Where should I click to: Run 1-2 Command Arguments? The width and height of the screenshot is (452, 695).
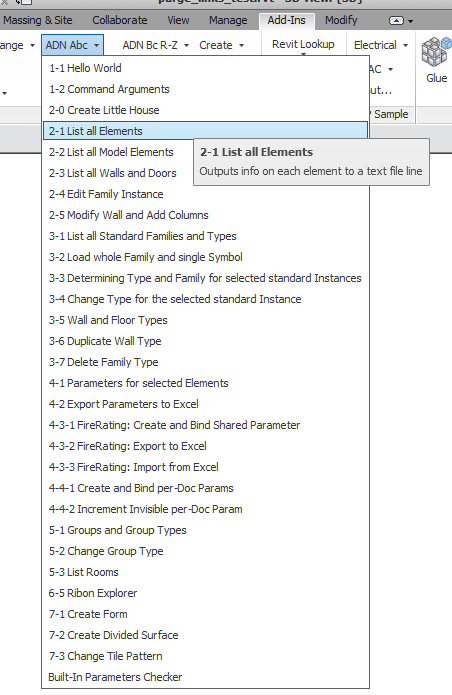coord(206,89)
